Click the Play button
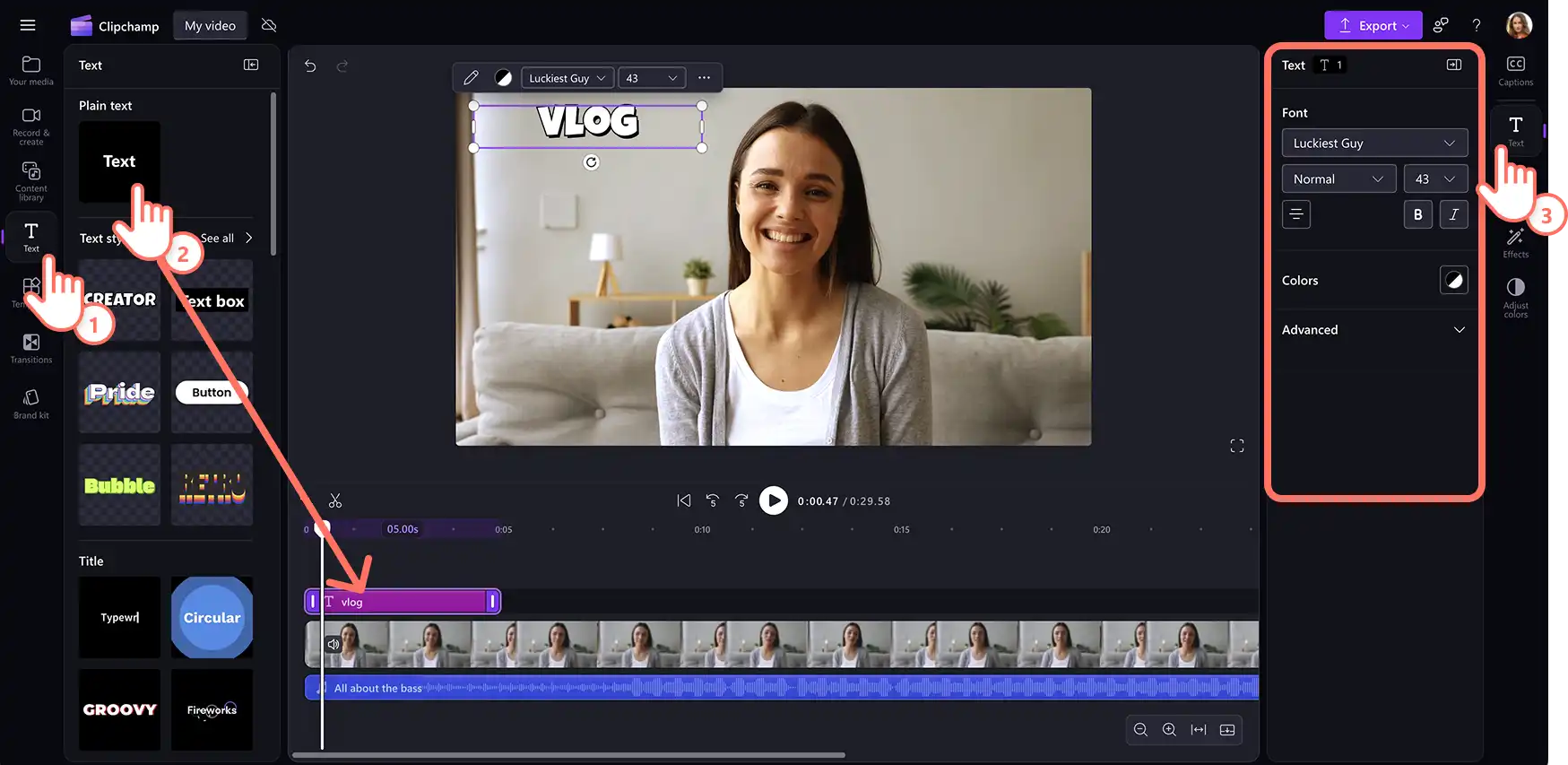The height and width of the screenshot is (765, 1568). click(773, 500)
